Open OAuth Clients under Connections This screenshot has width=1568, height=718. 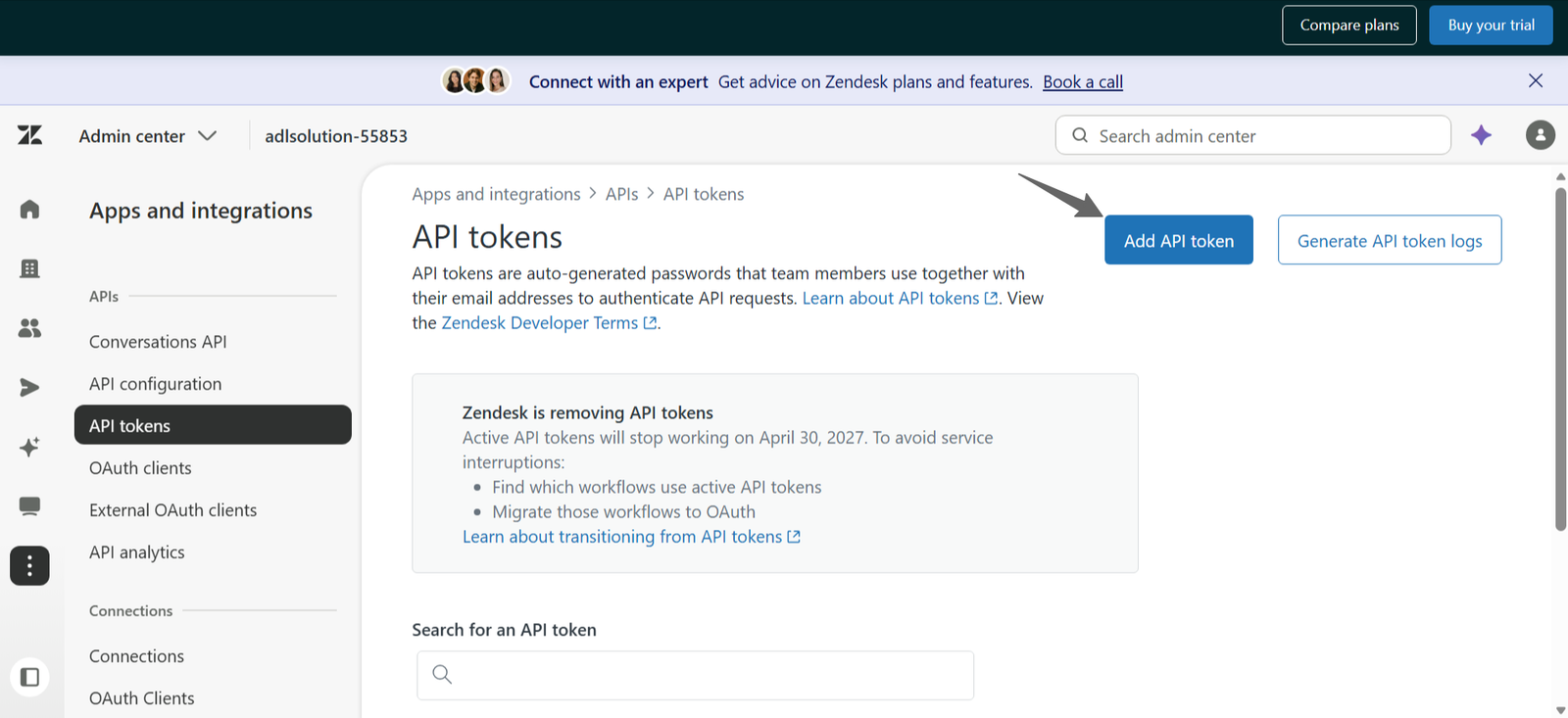142,698
